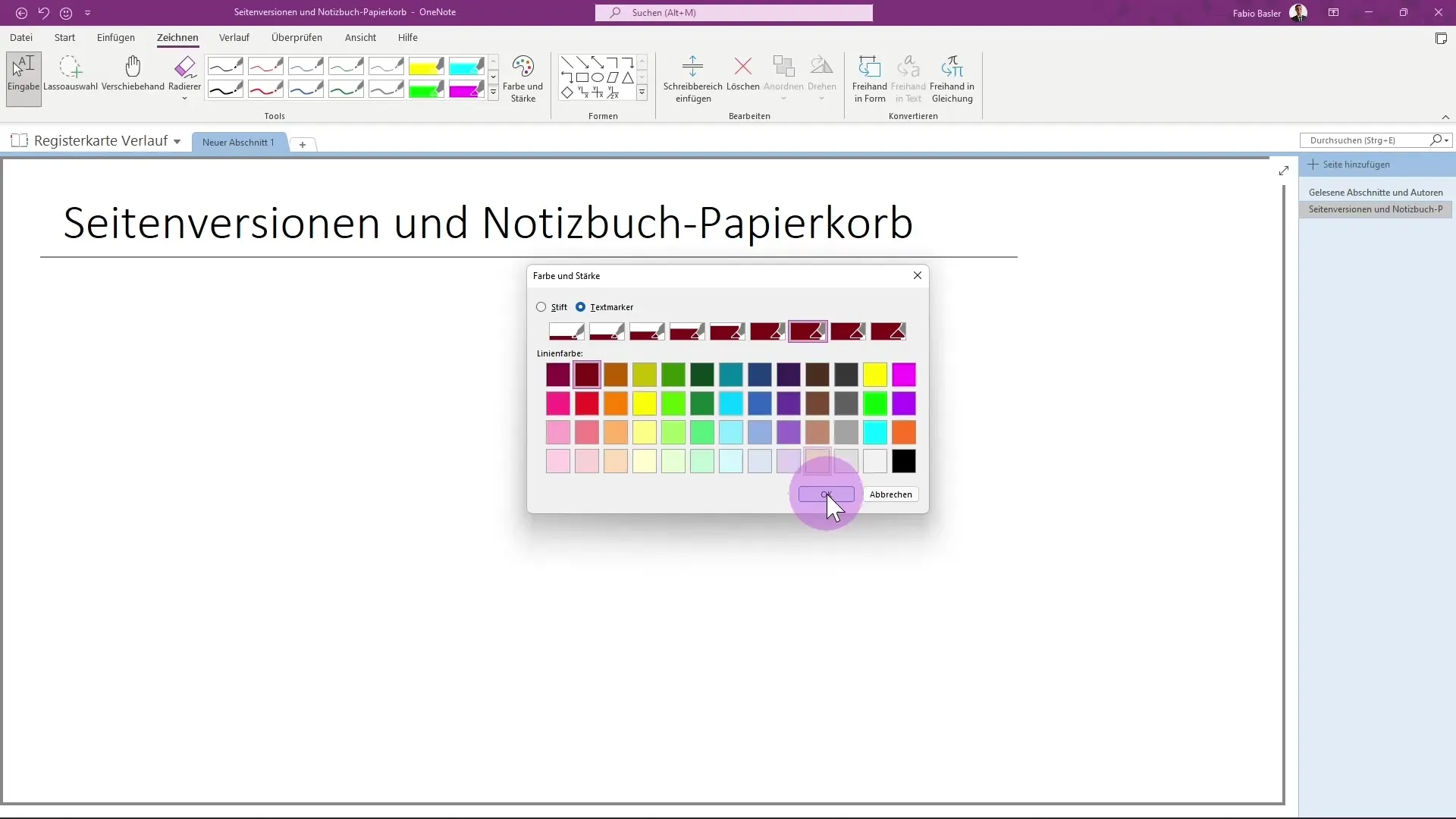This screenshot has width=1456, height=819.
Task: Collapse the ribbon with chevron
Action: (1445, 117)
